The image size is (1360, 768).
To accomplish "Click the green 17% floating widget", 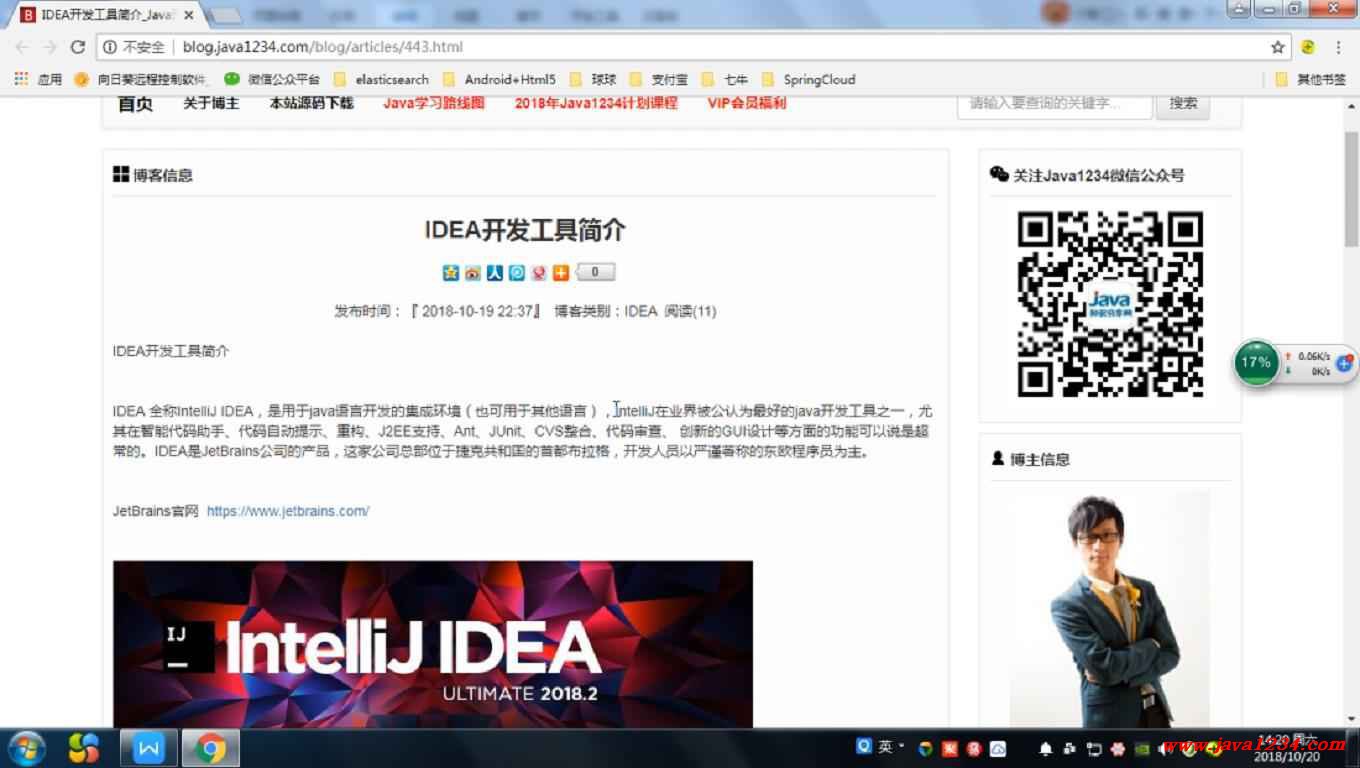I will (x=1256, y=363).
